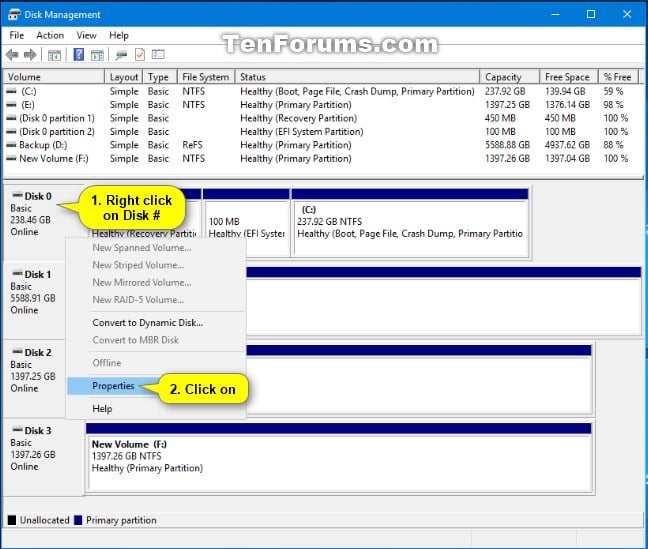Sort by the Type column header
The height and width of the screenshot is (549, 648).
160,77
